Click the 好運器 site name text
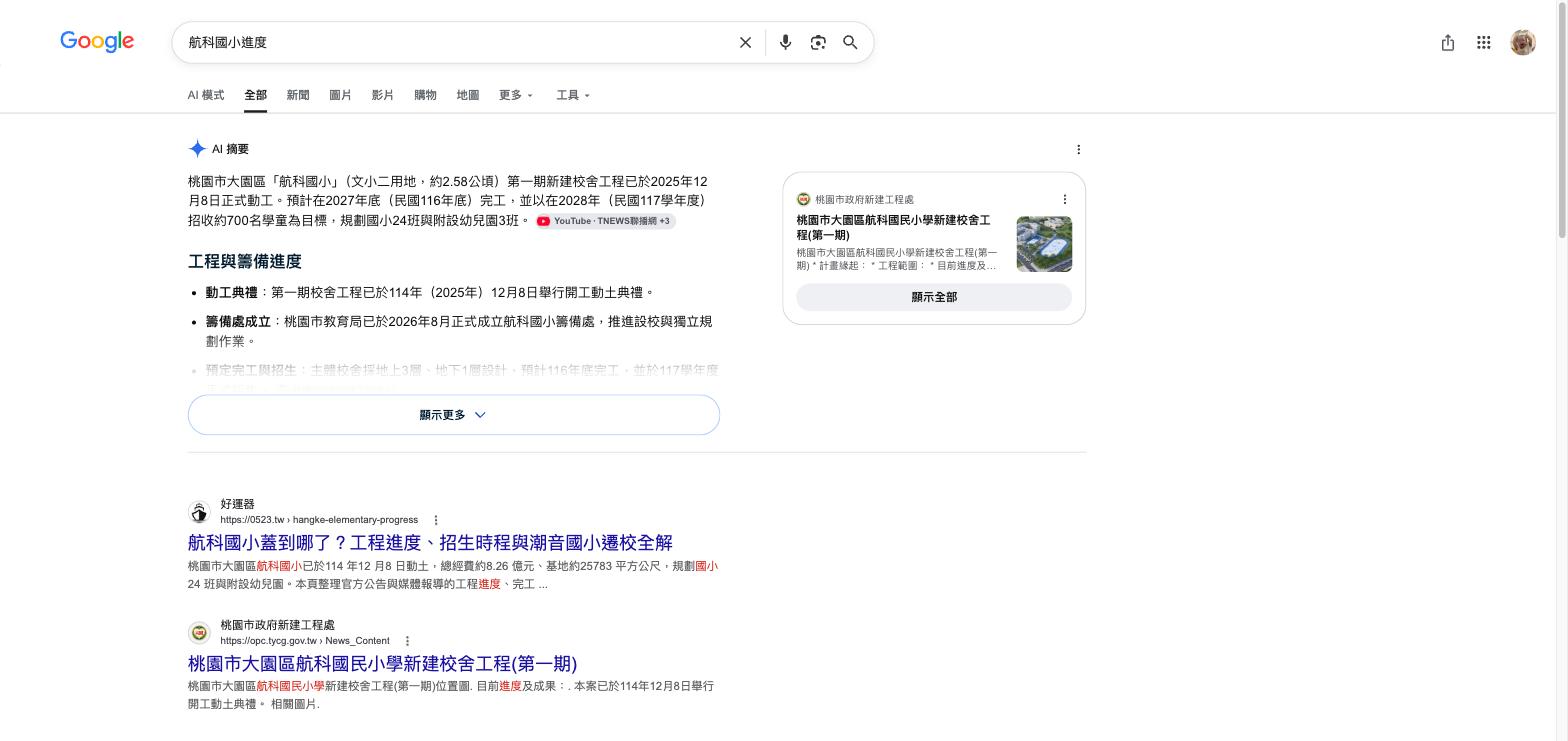This screenshot has height=741, width=1568. (x=237, y=504)
